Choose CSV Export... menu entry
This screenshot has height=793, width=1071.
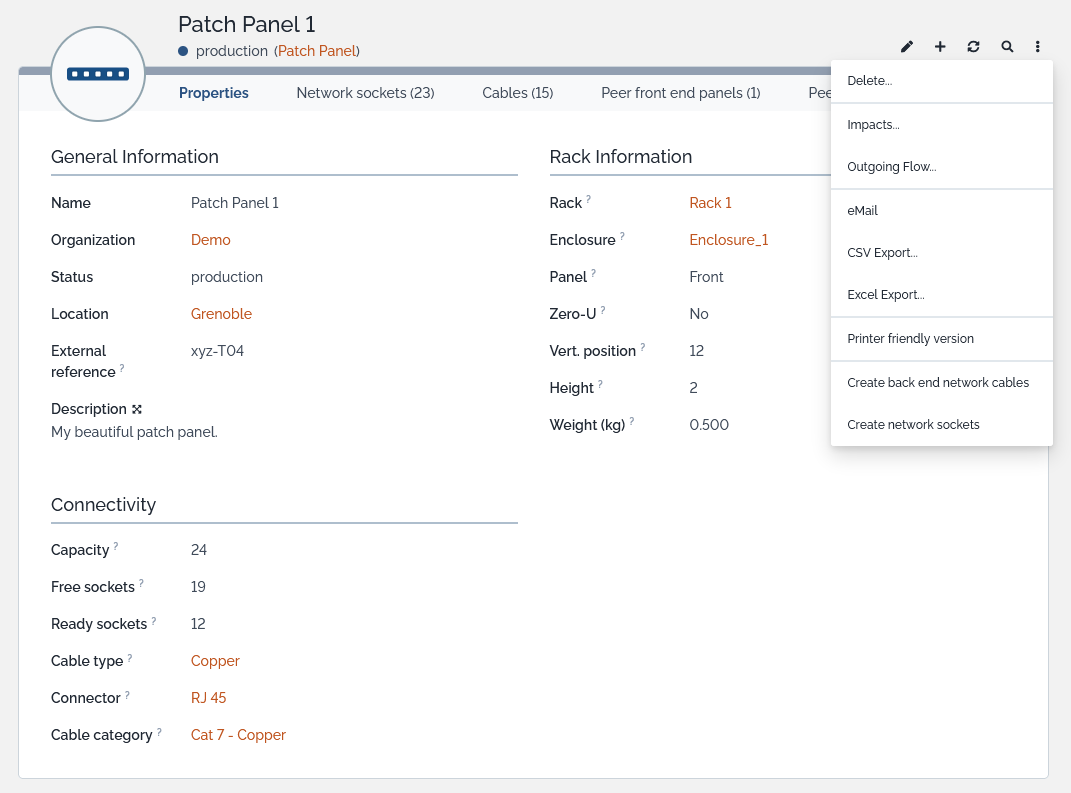coord(882,253)
